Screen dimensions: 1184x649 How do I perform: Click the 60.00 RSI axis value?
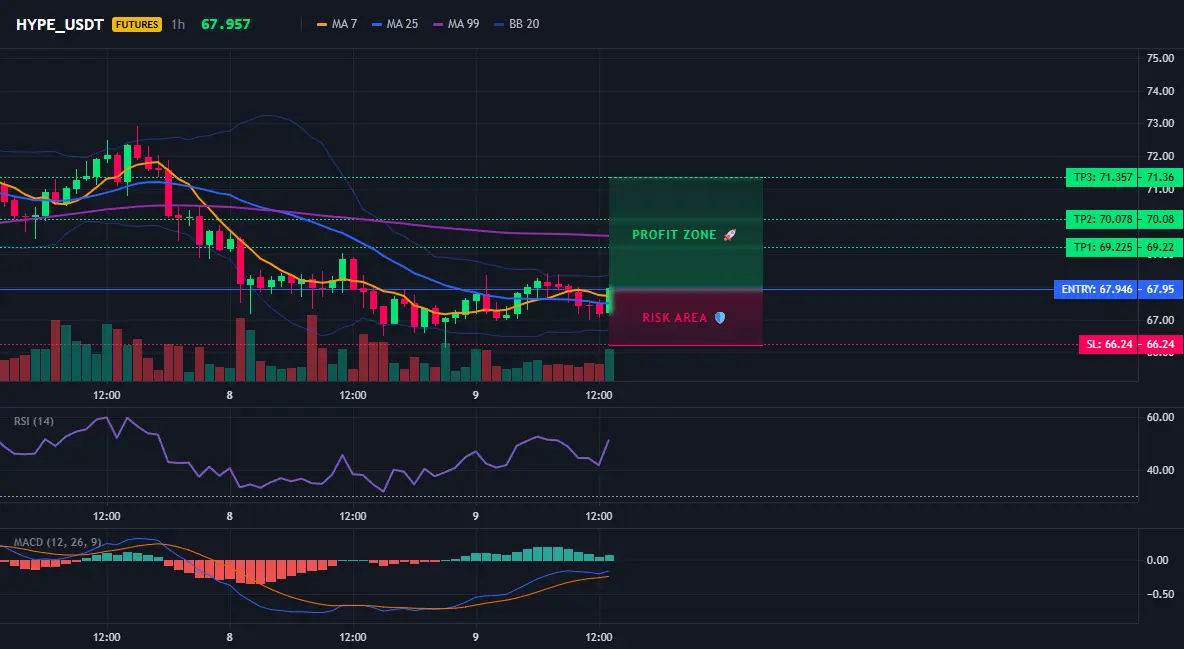click(1160, 417)
